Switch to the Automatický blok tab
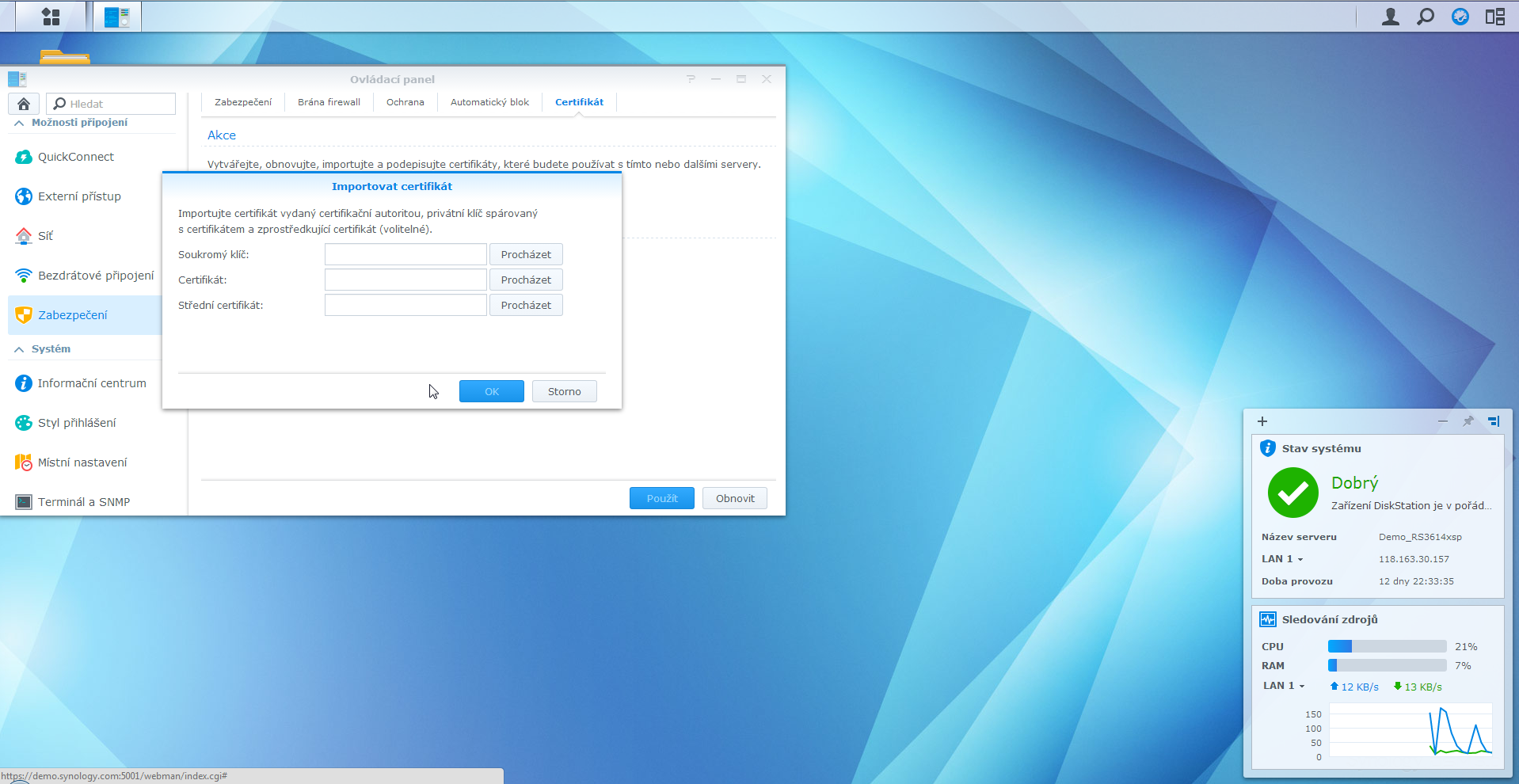Viewport: 1519px width, 784px height. coord(489,102)
